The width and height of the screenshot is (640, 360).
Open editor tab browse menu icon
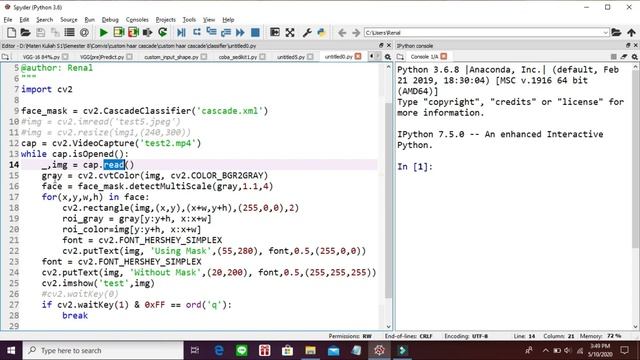[5, 57]
